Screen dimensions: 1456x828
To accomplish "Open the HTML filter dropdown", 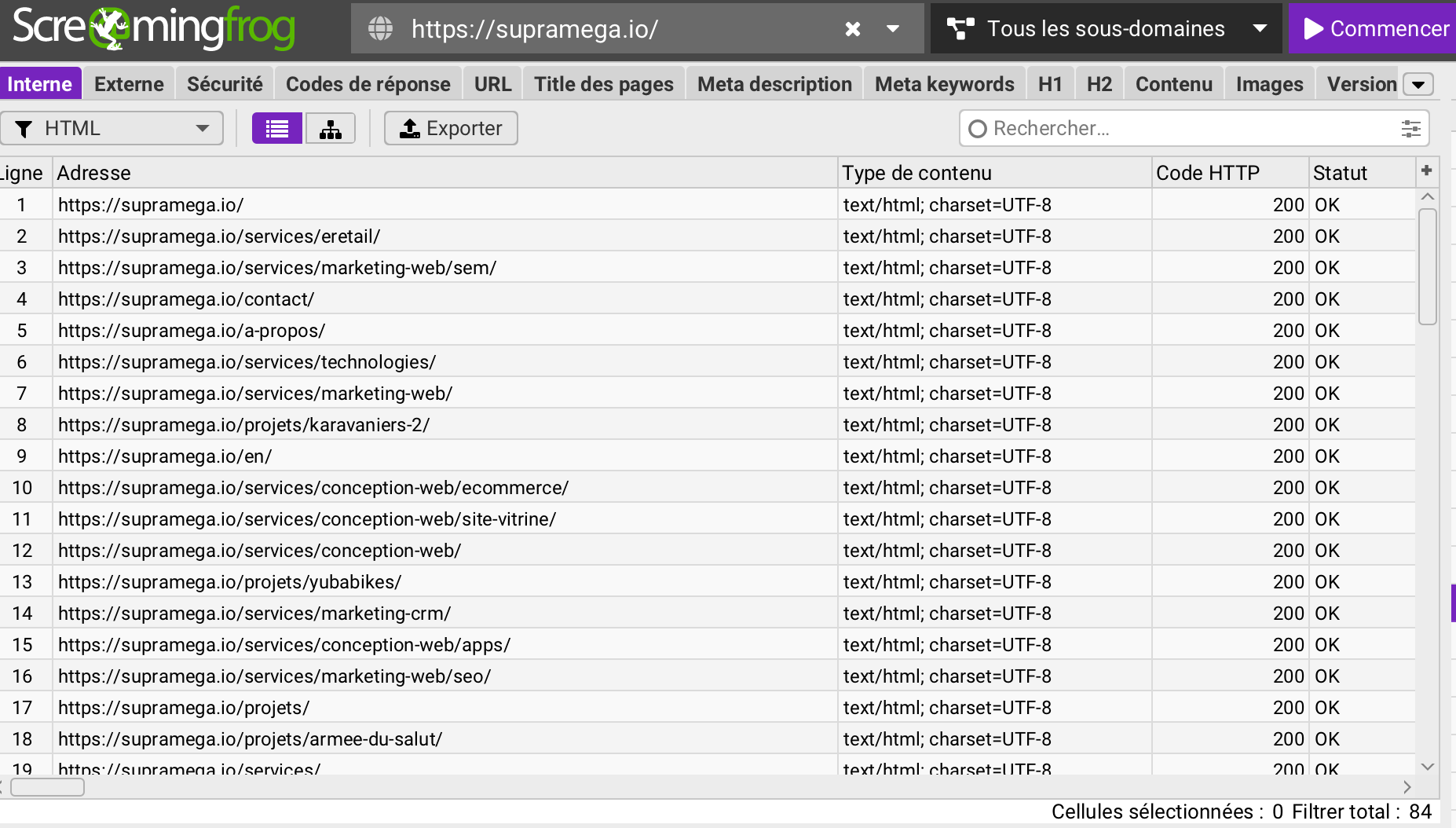I will 112,128.
